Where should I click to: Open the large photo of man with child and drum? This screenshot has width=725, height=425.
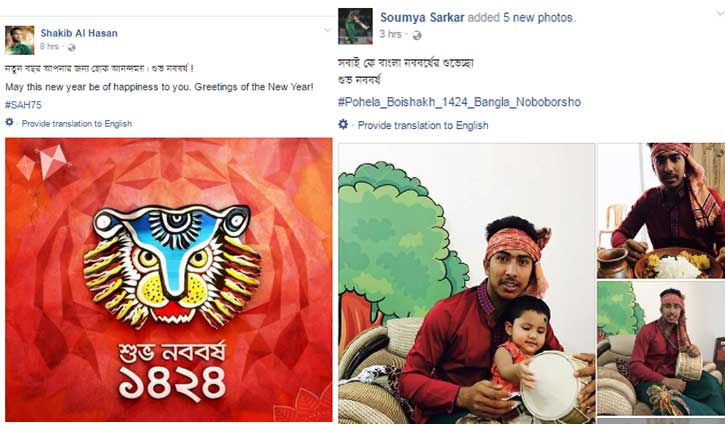tap(467, 283)
